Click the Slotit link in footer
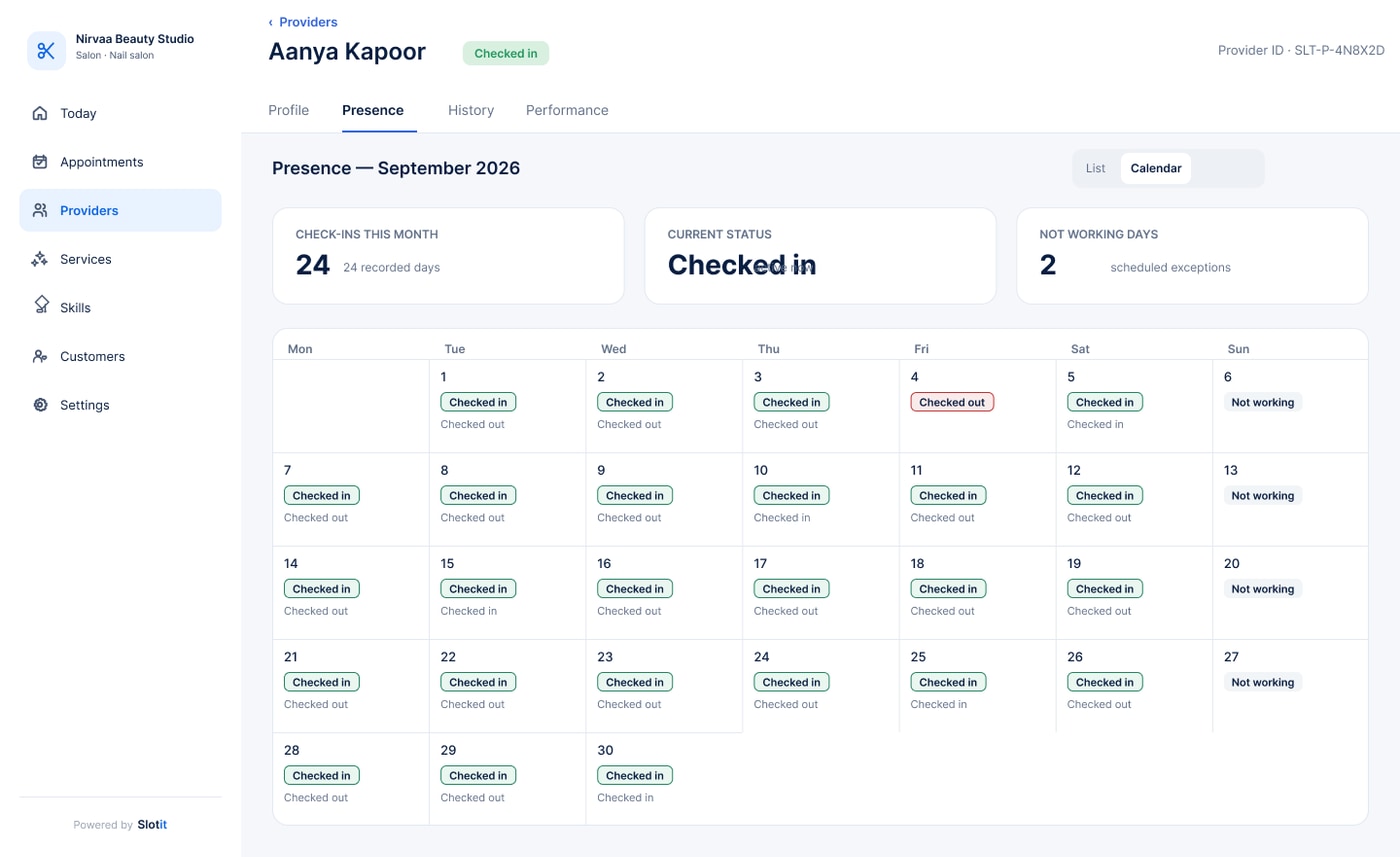 click(153, 825)
